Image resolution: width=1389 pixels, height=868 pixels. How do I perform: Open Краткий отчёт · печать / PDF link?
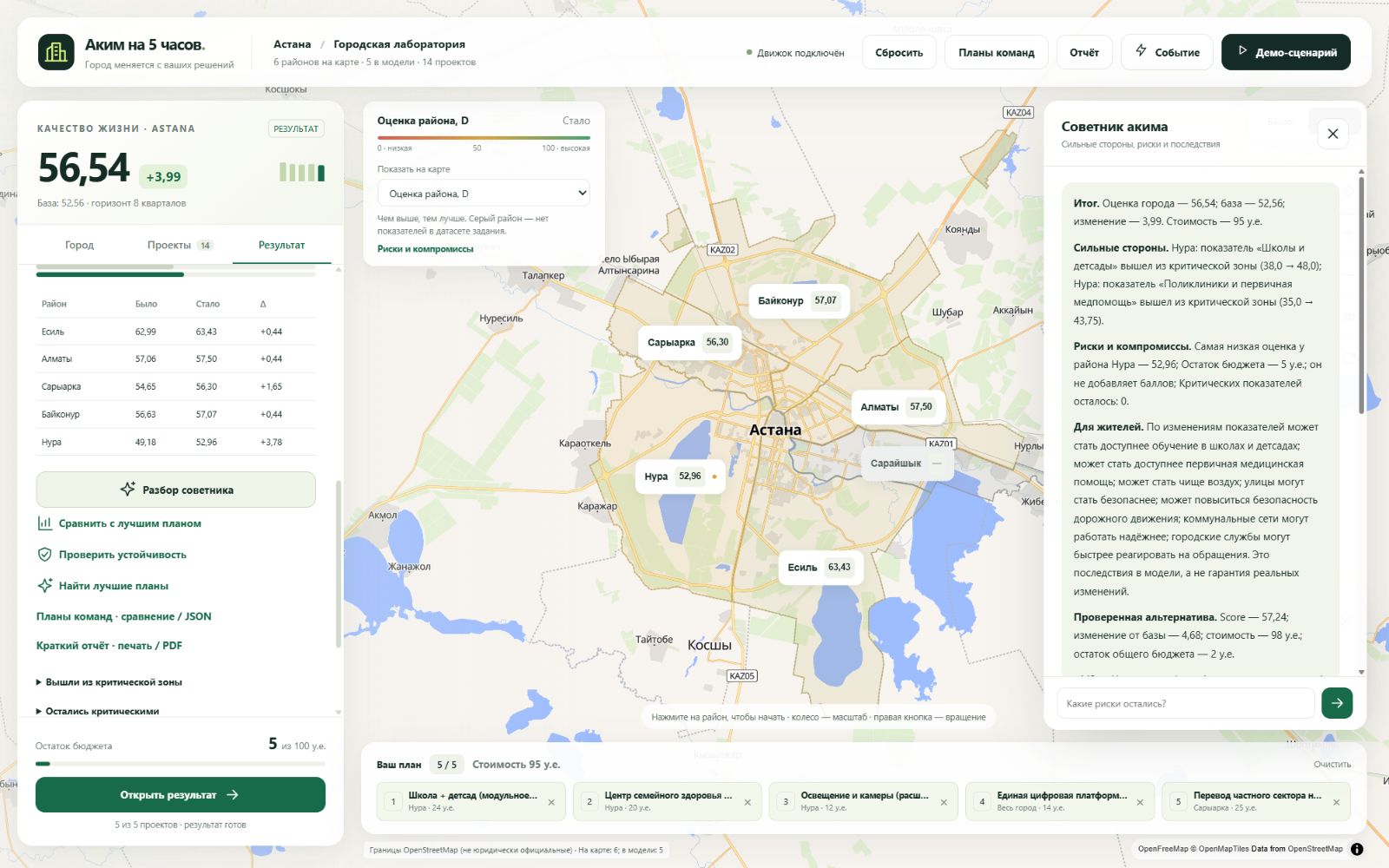(109, 646)
